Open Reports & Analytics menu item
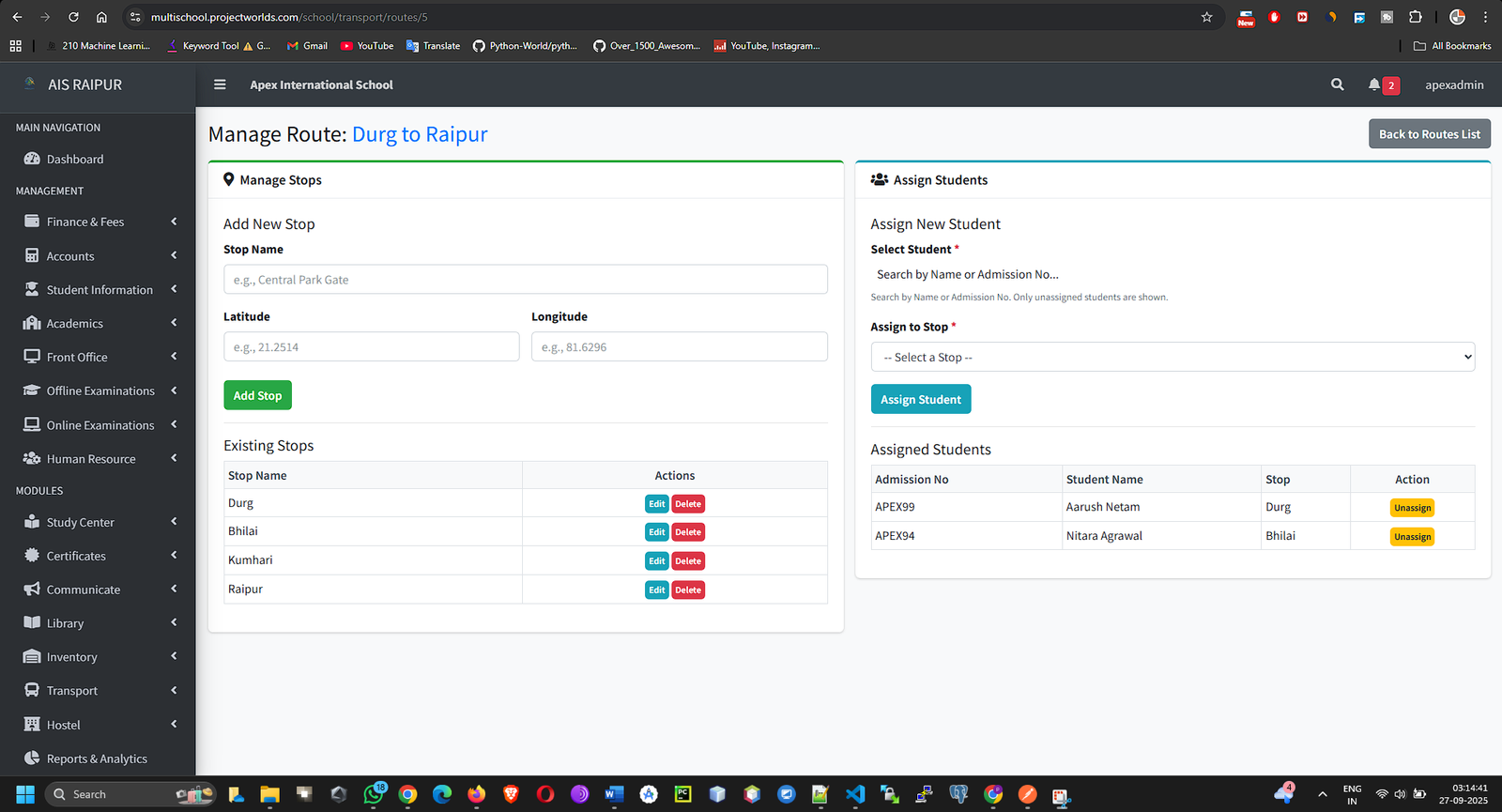The height and width of the screenshot is (812, 1502). click(x=97, y=758)
